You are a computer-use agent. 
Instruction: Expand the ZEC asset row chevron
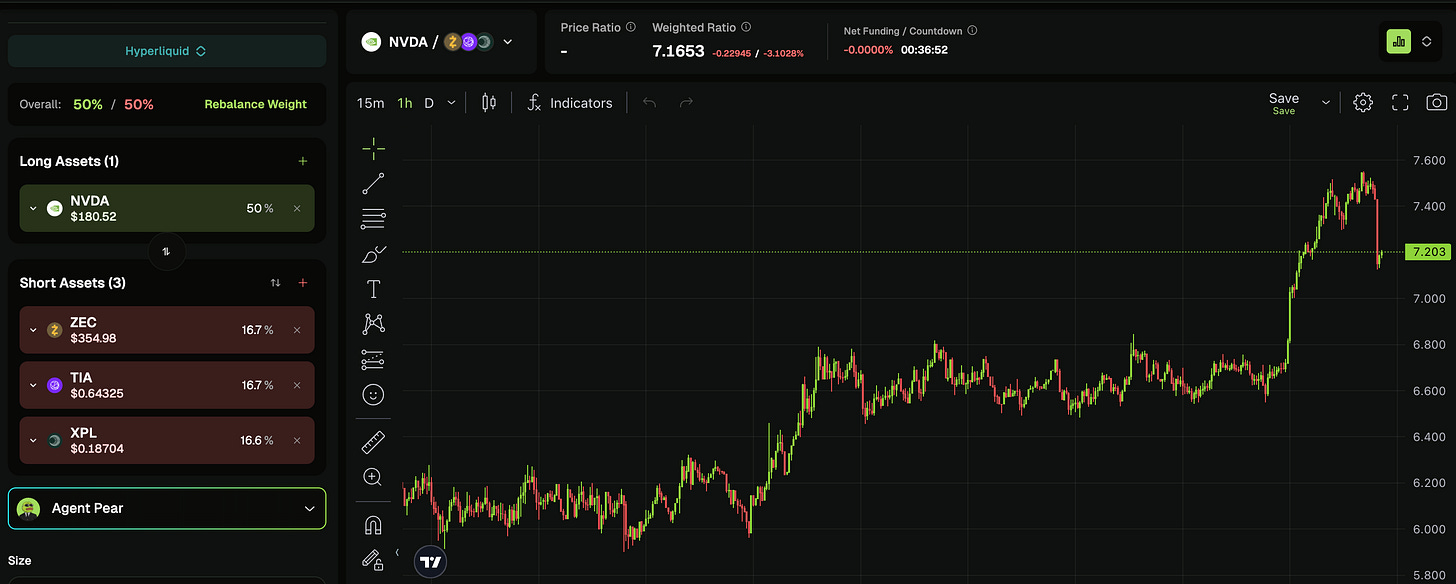pos(33,330)
